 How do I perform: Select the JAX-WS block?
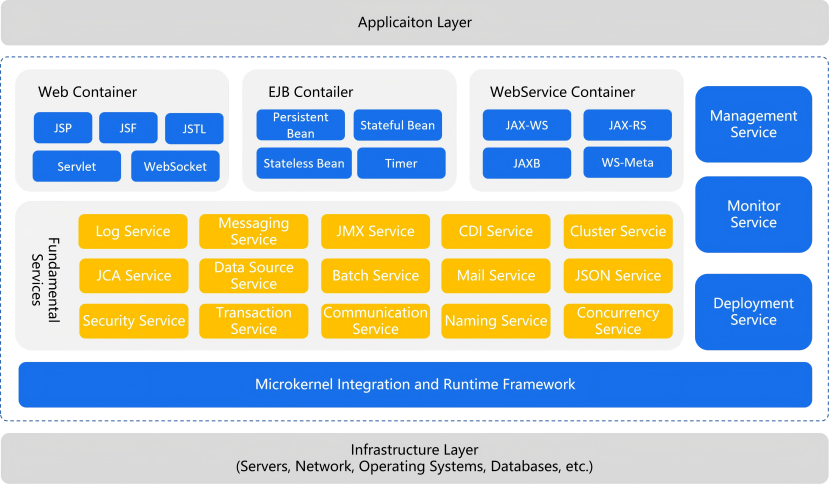coord(527,125)
